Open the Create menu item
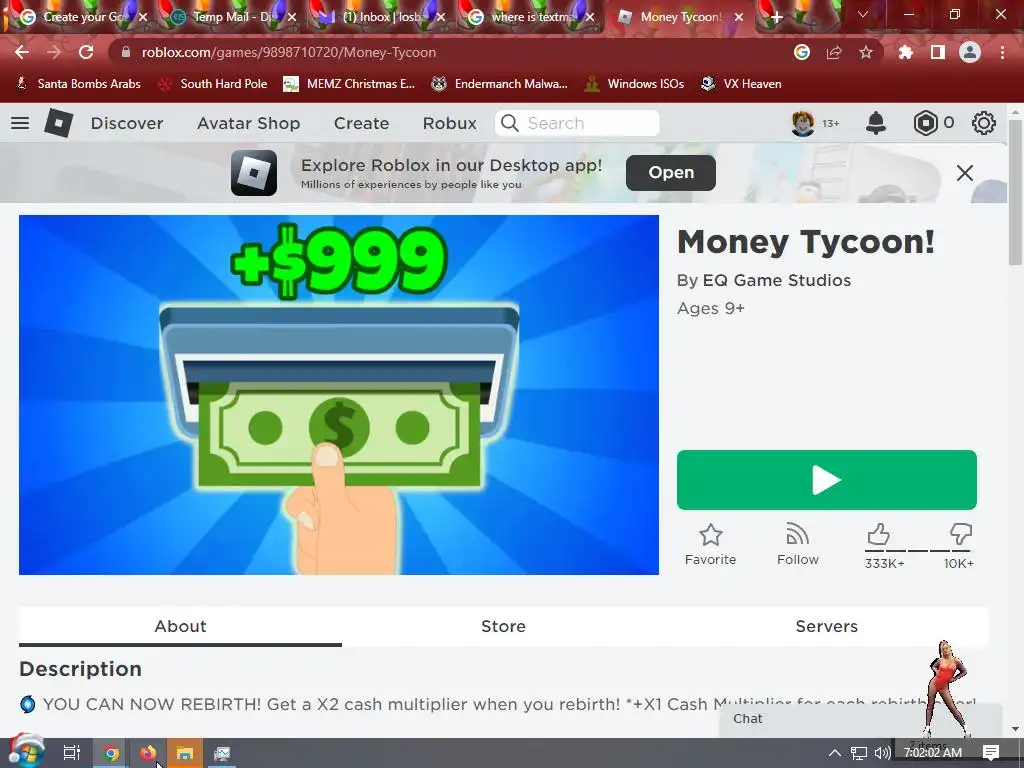 (361, 123)
